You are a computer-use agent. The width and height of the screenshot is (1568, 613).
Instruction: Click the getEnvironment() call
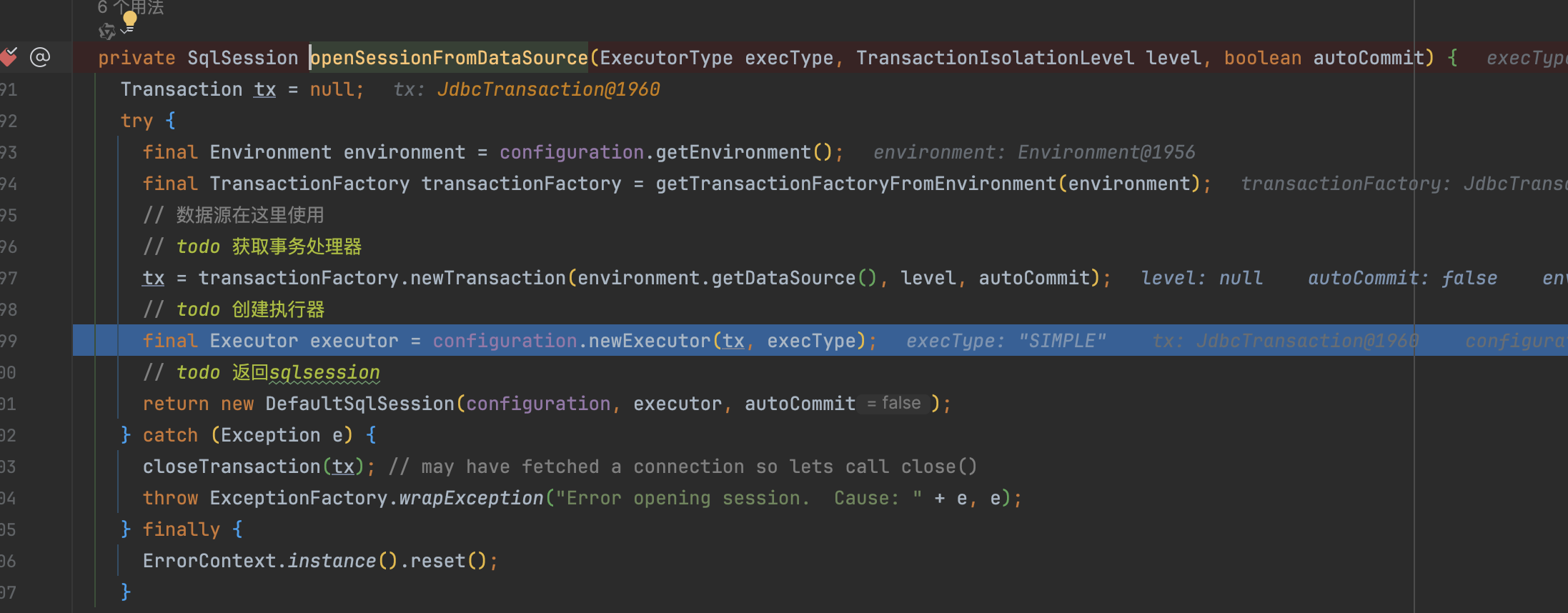(x=743, y=152)
